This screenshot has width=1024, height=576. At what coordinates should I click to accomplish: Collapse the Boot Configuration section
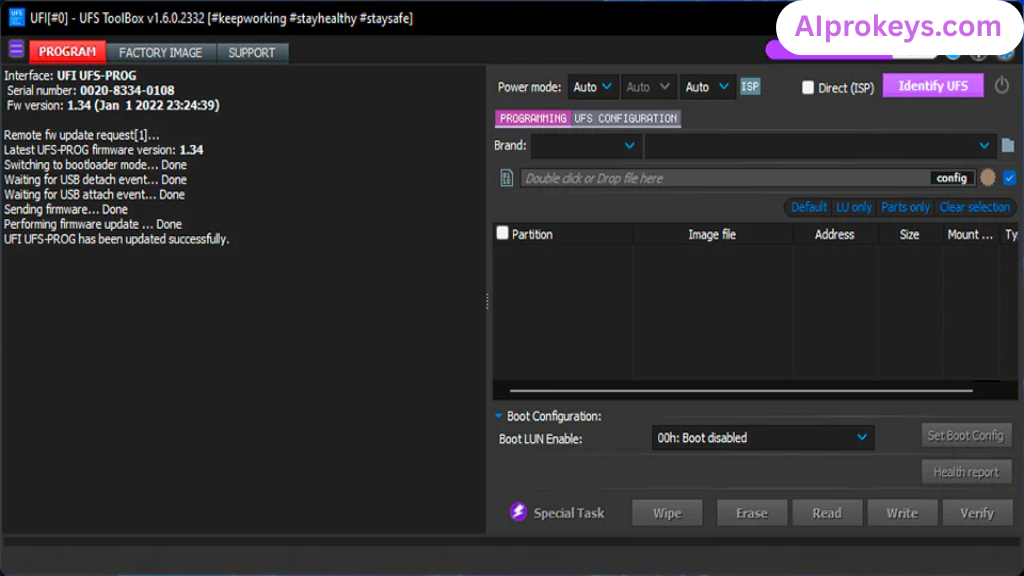[498, 416]
